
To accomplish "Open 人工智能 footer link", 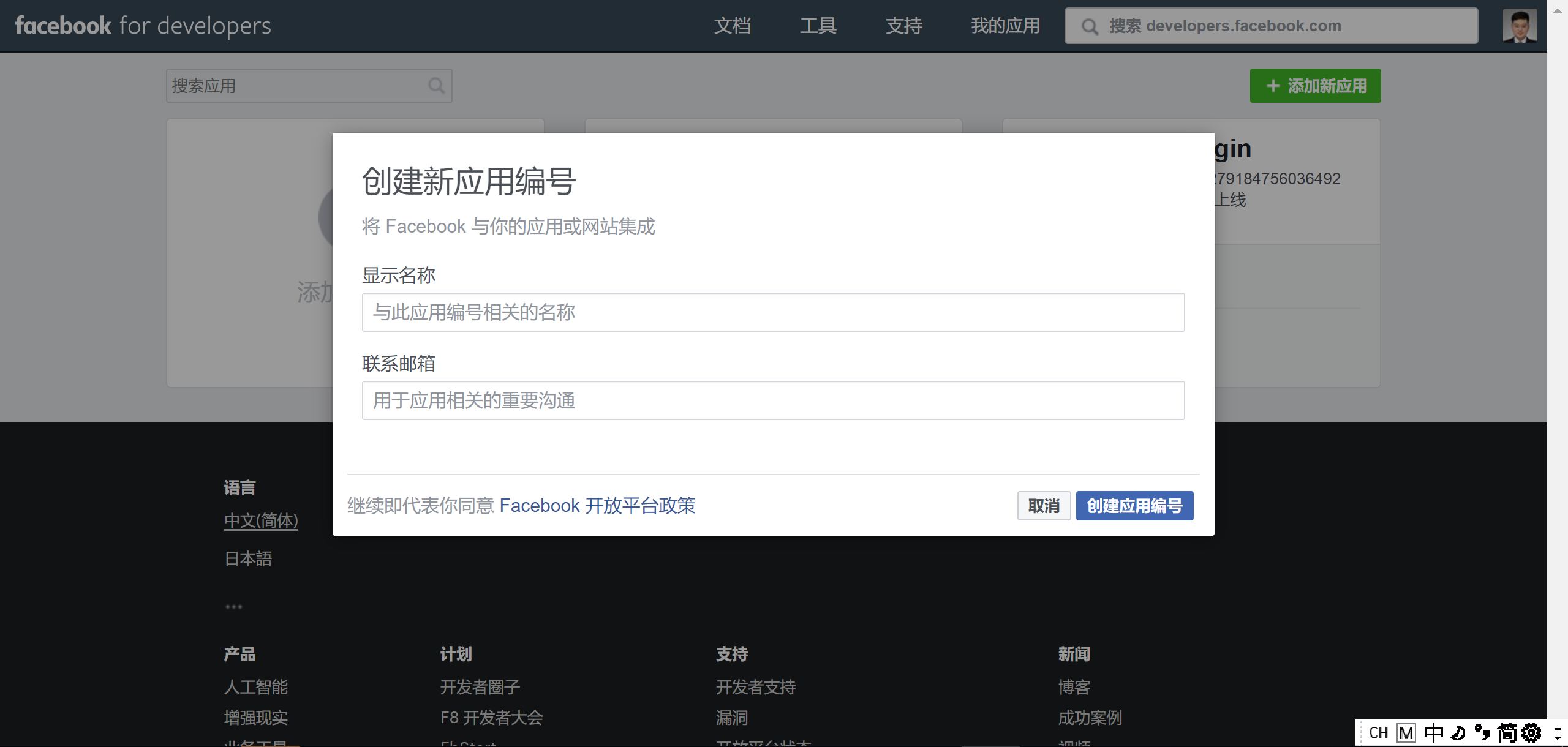I will (256, 687).
